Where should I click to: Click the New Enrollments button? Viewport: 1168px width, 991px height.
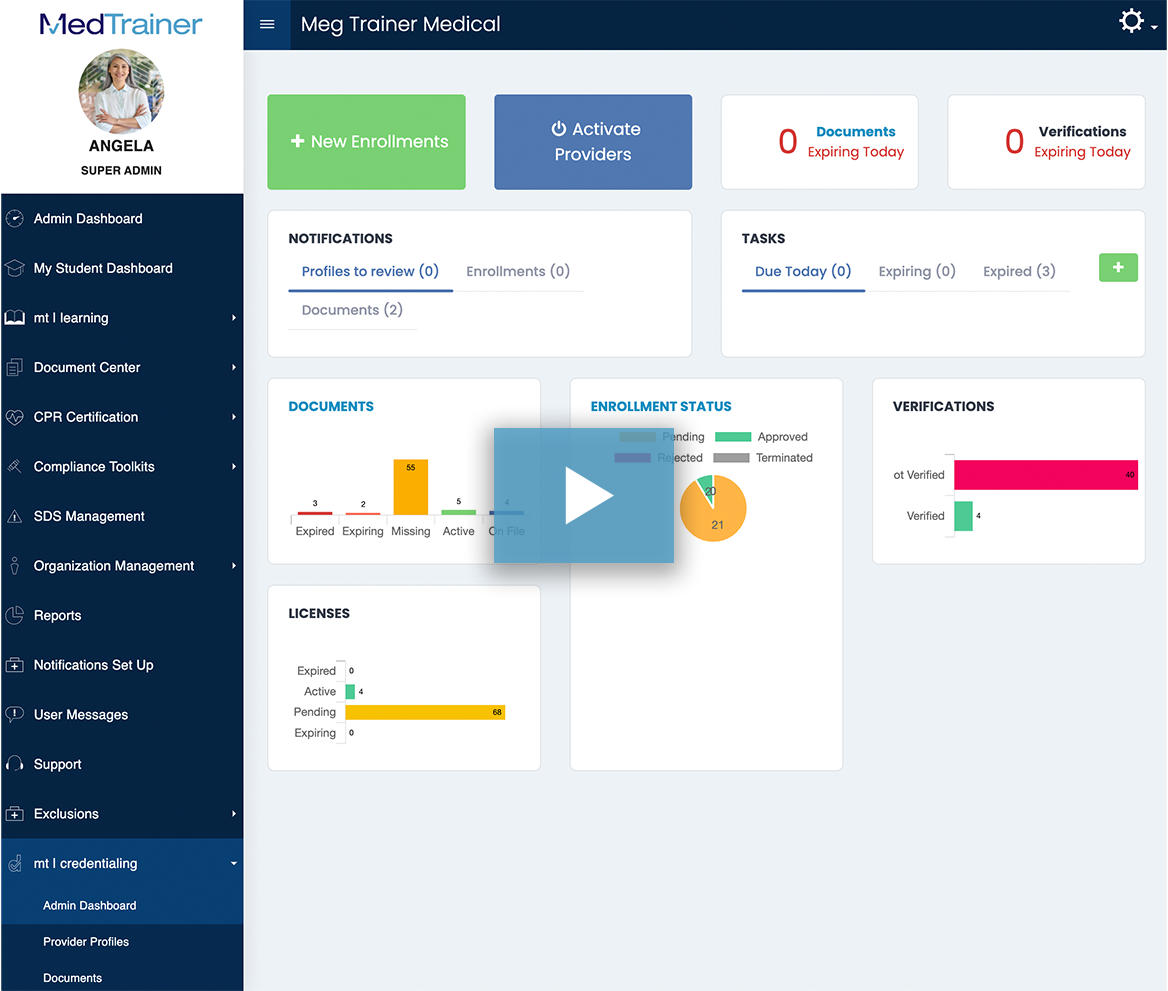click(366, 142)
